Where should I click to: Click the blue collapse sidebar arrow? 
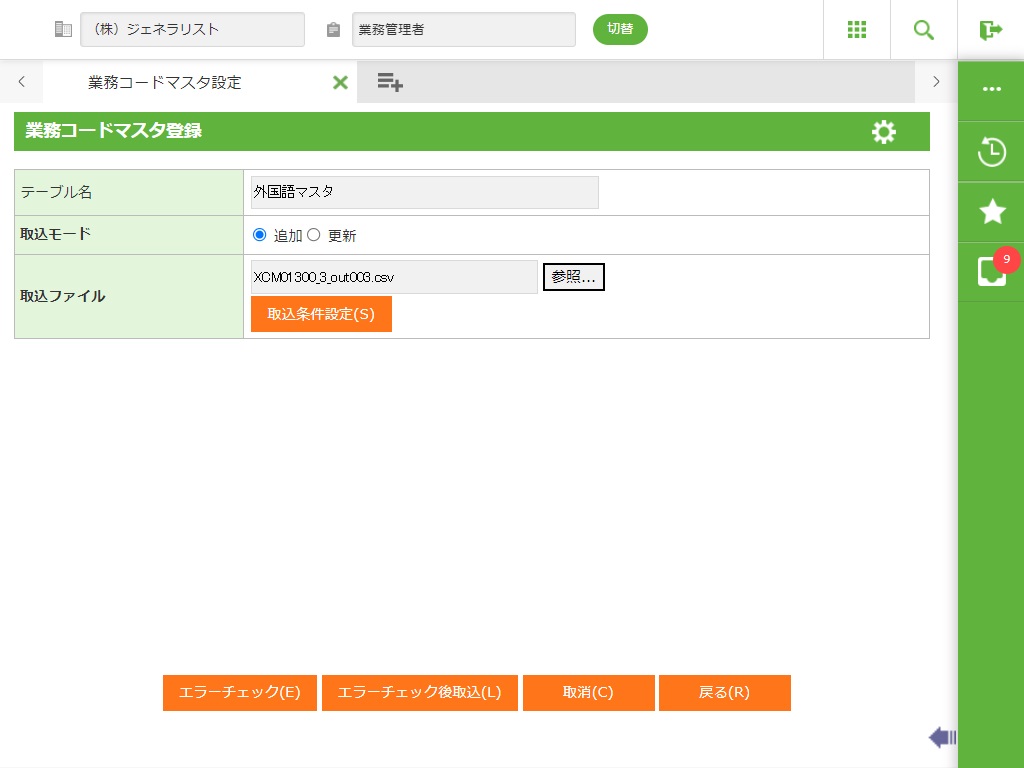(x=942, y=737)
